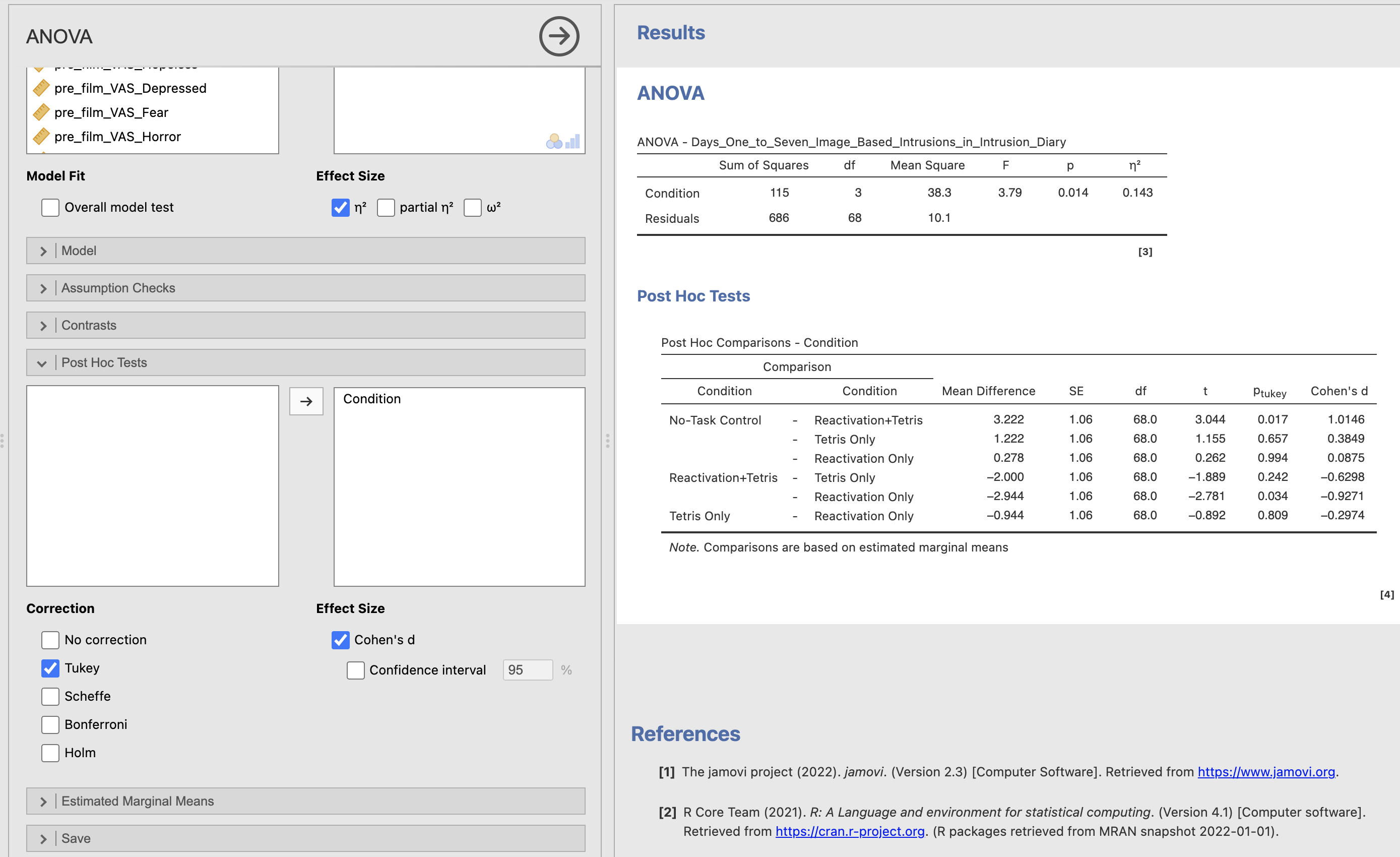Enable Bonferroni correction

pos(50,724)
